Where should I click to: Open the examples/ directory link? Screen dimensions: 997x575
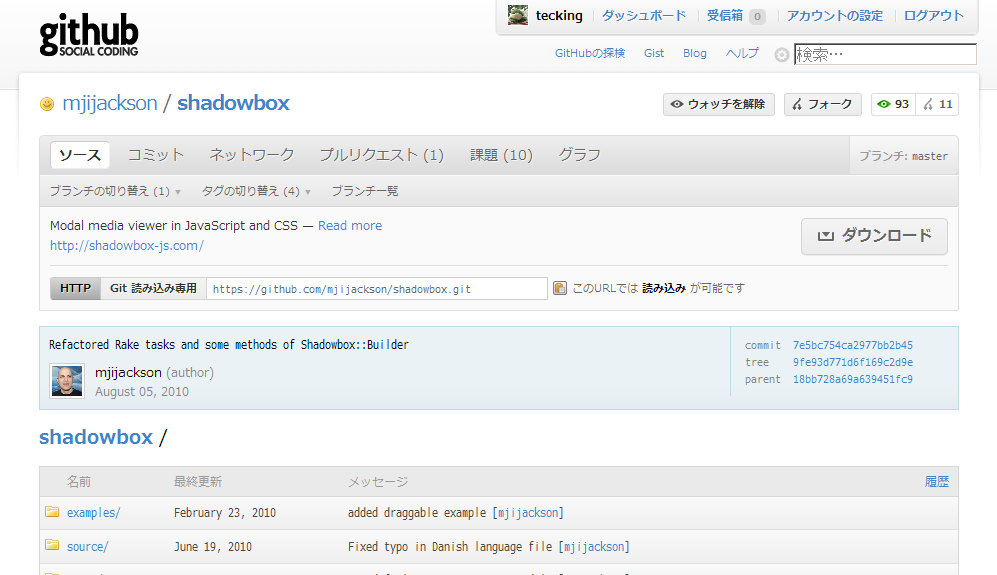click(x=93, y=513)
